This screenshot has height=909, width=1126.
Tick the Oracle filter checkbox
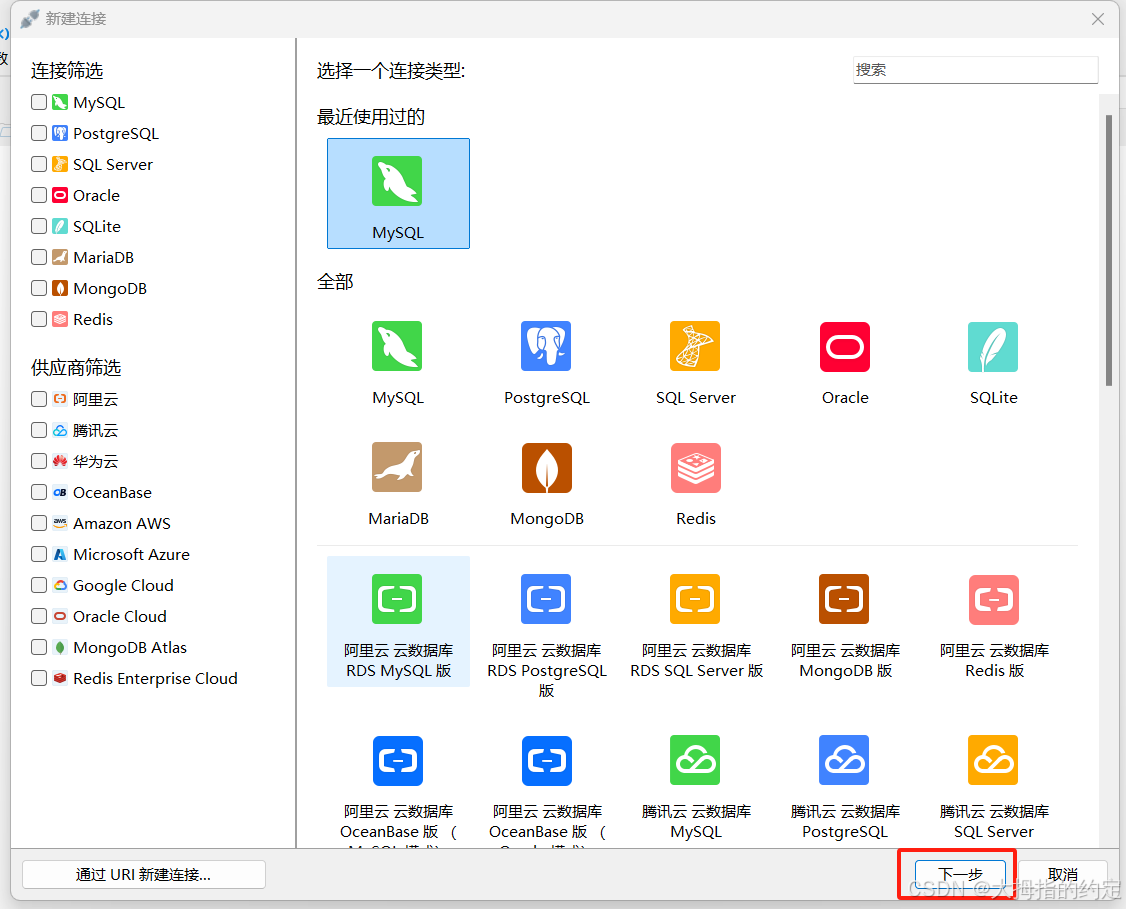click(x=39, y=195)
